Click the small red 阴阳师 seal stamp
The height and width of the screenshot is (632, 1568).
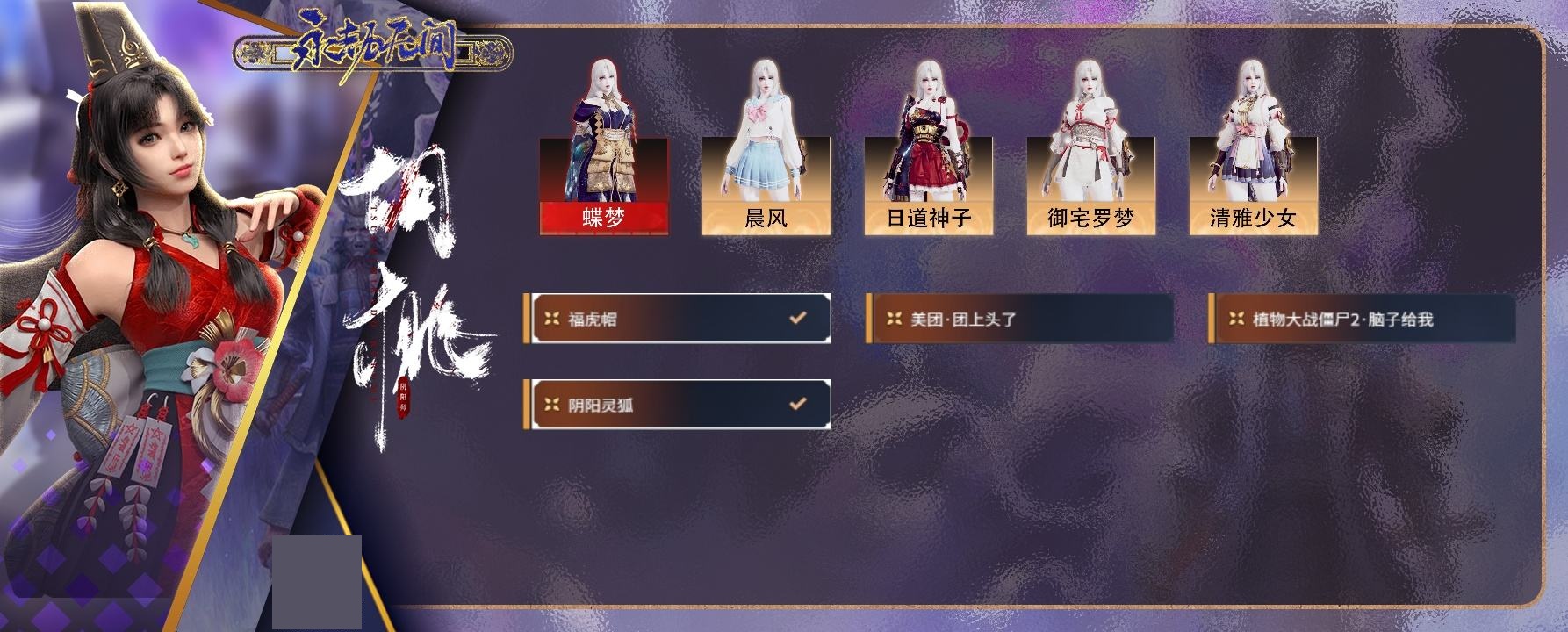(403, 399)
